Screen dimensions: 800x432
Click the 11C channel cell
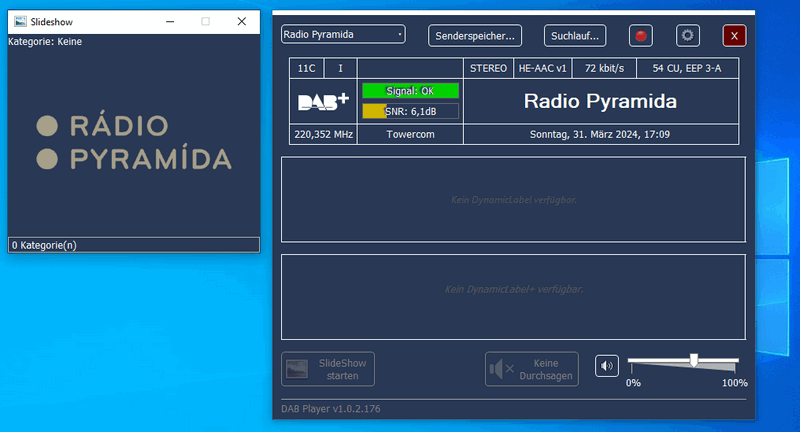[306, 68]
